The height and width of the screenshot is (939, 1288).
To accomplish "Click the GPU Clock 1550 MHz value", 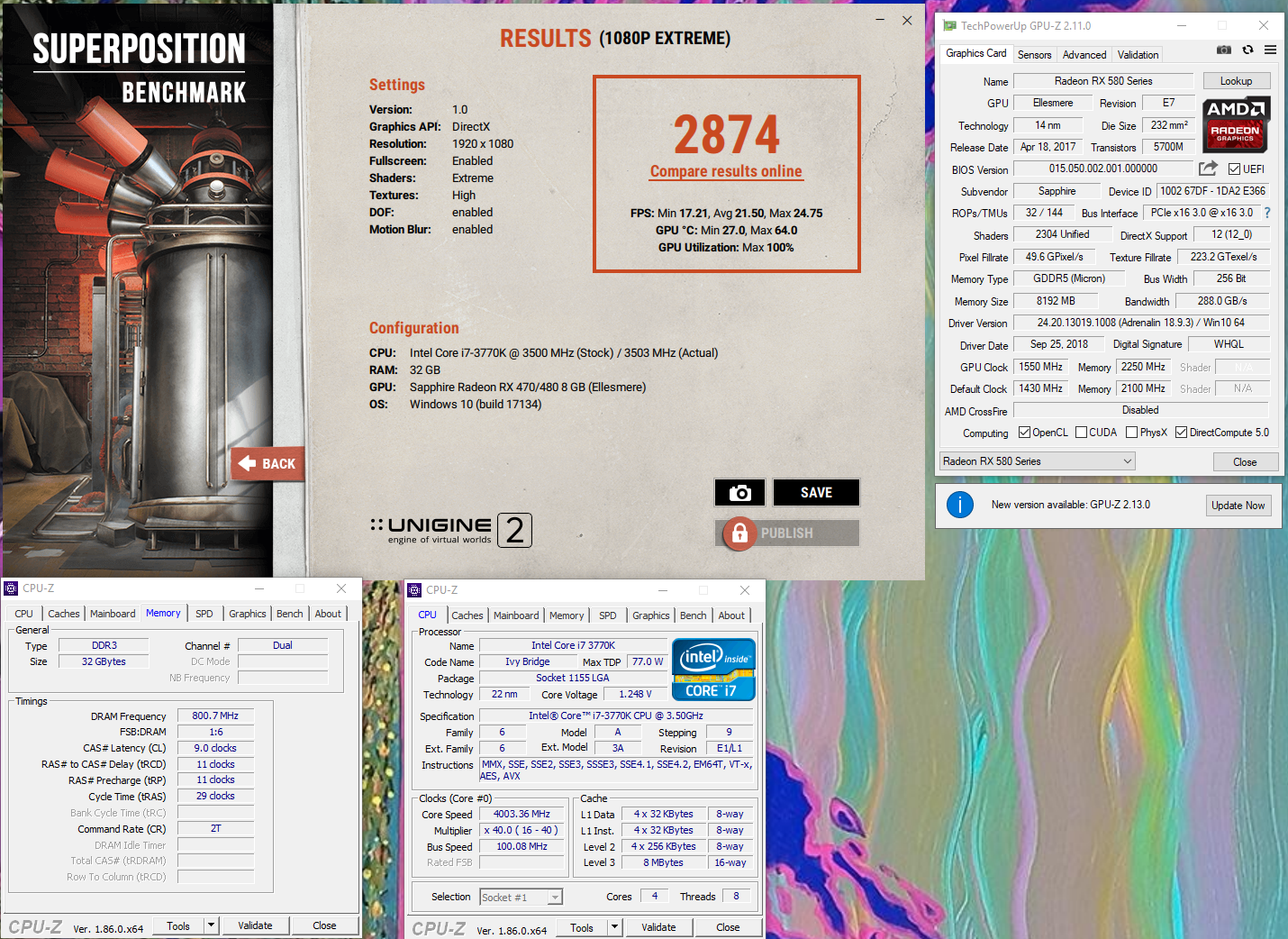I will point(1041,367).
